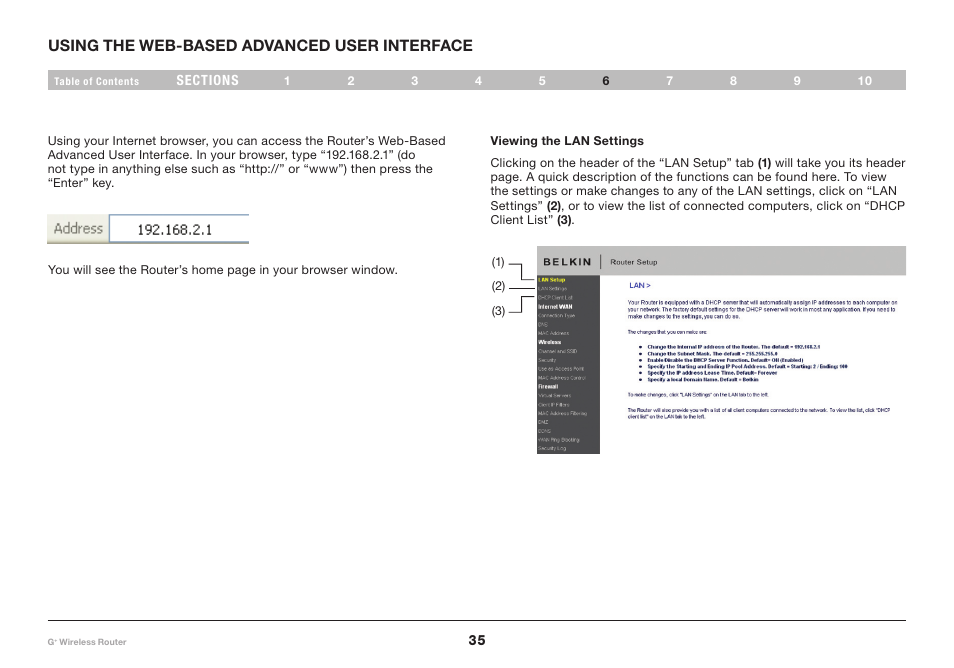Go to section 5
The width and height of the screenshot is (954, 668).
(x=542, y=81)
